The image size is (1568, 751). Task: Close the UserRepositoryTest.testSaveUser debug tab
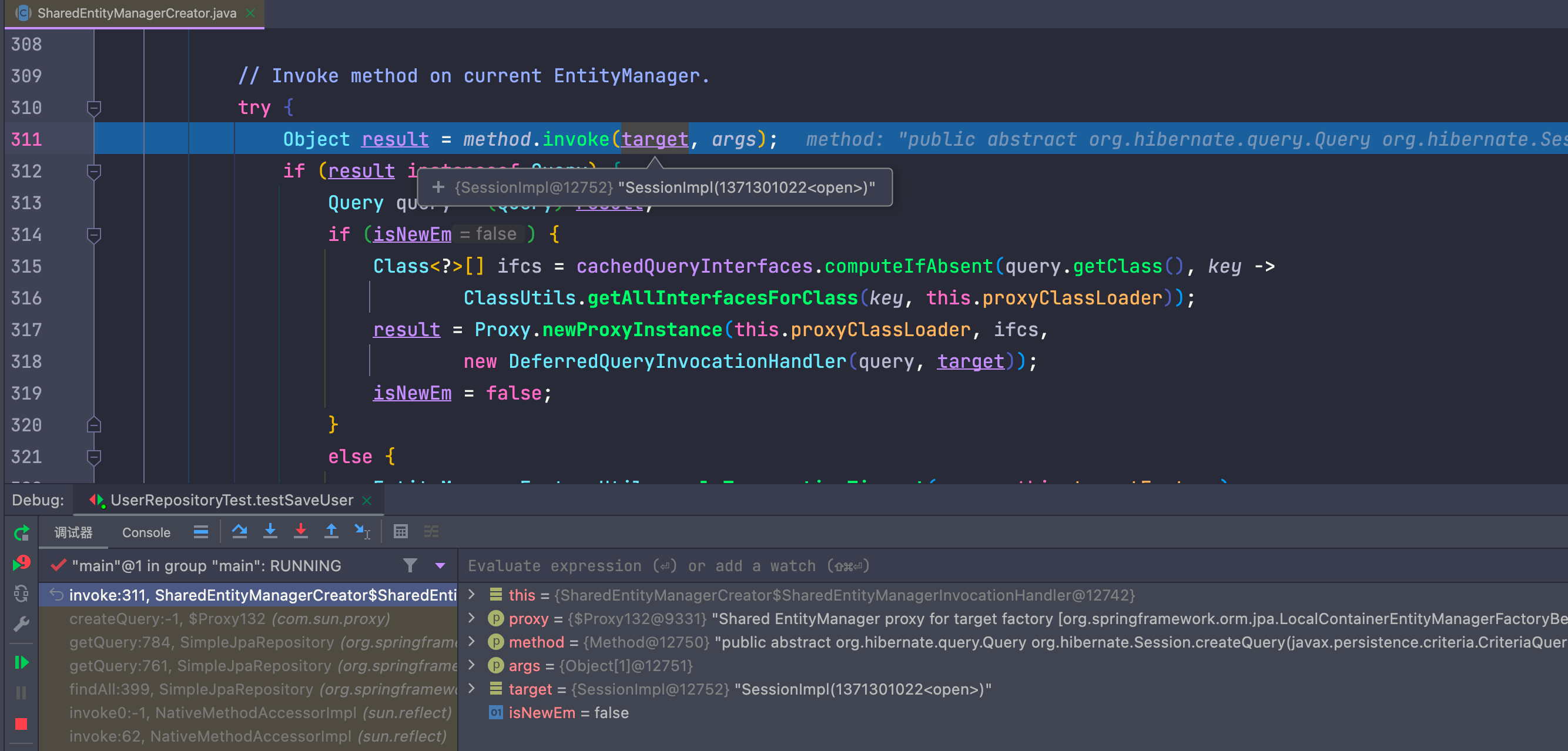tap(367, 500)
